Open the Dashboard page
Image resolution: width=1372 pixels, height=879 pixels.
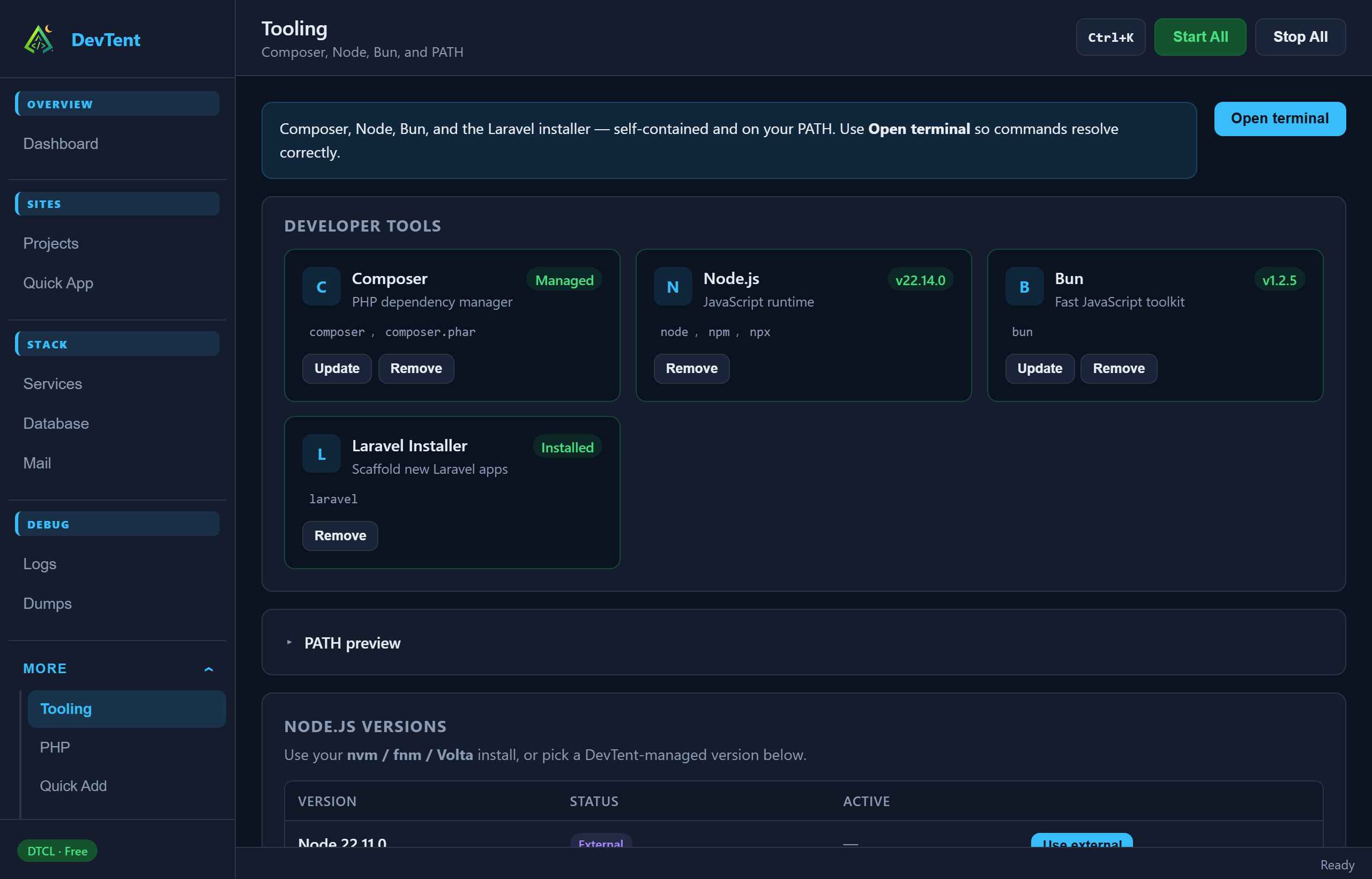click(x=61, y=143)
